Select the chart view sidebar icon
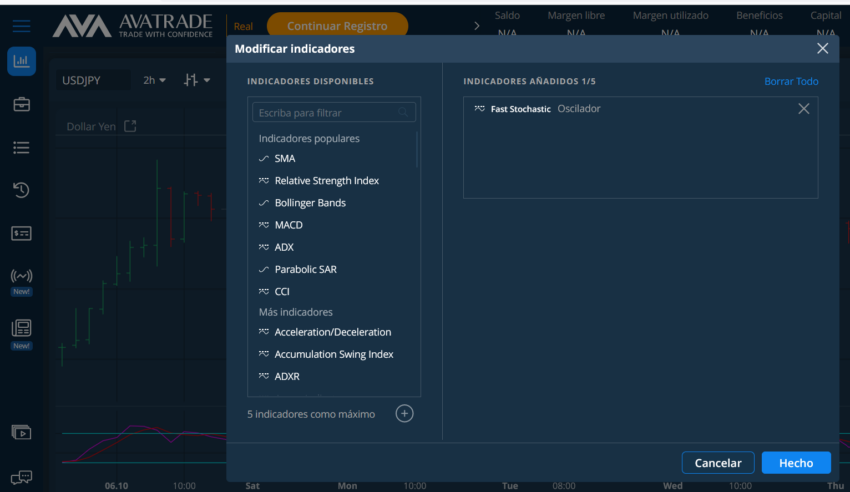The height and width of the screenshot is (492, 850). click(x=21, y=61)
